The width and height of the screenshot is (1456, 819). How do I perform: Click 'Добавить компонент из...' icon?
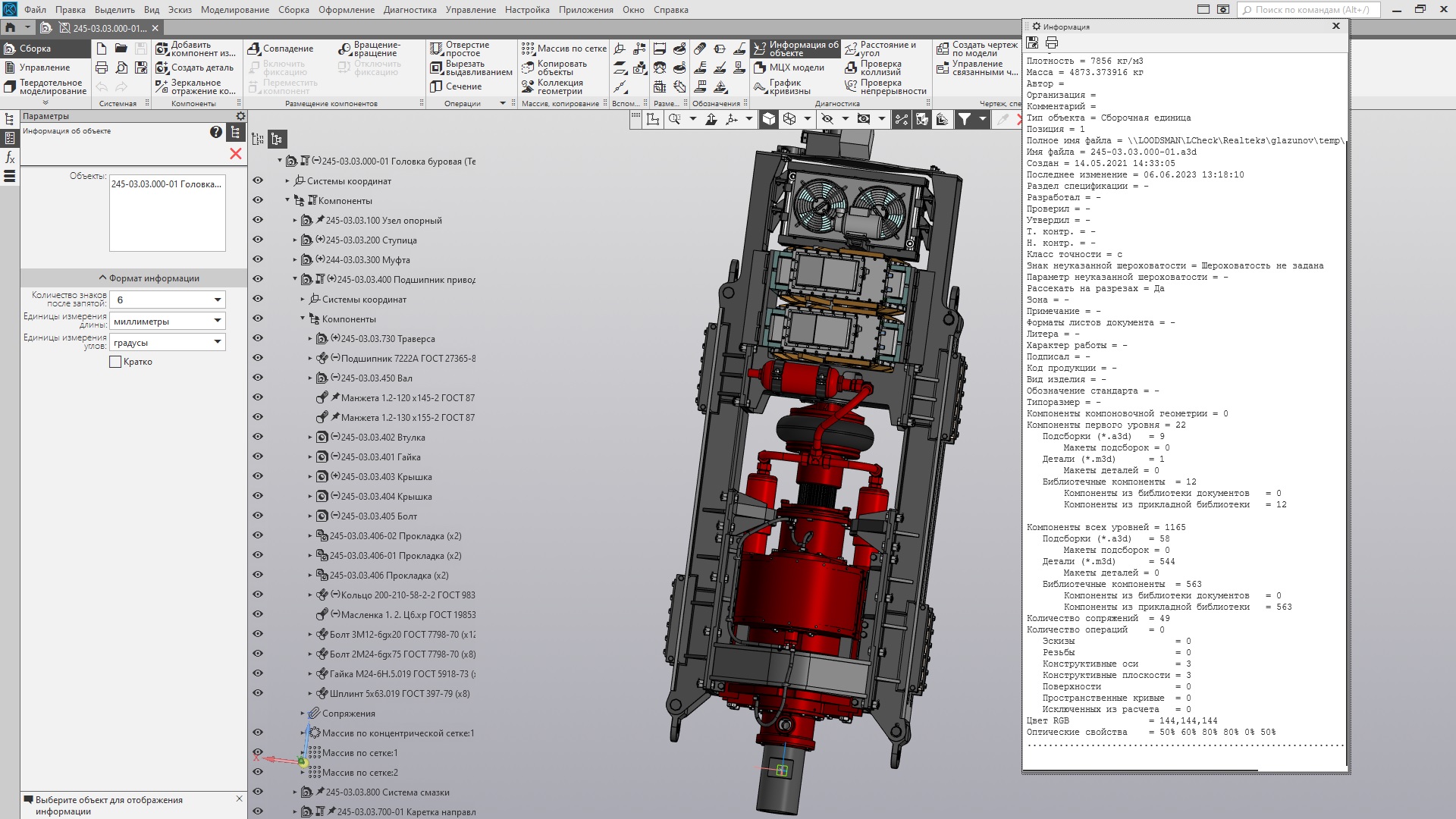162,49
